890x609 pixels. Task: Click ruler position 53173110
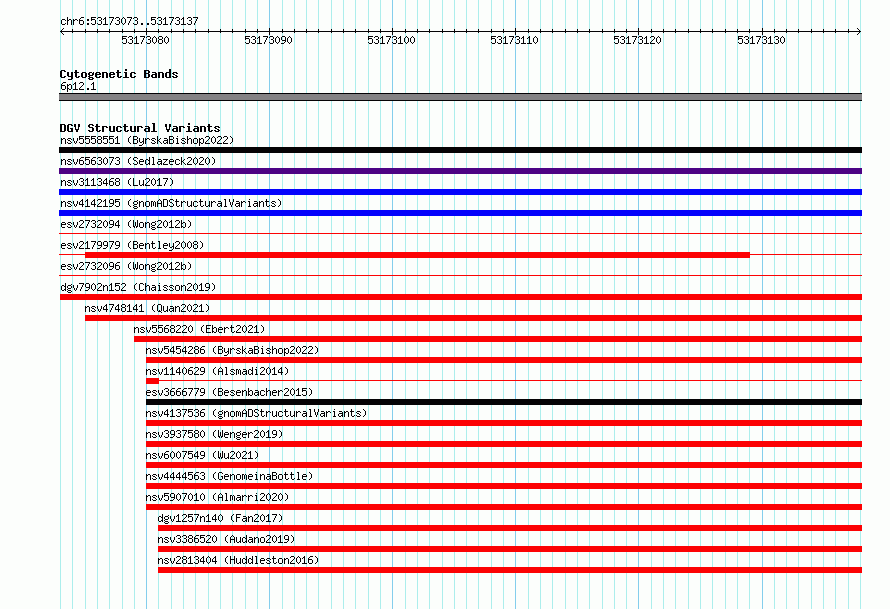click(x=515, y=40)
